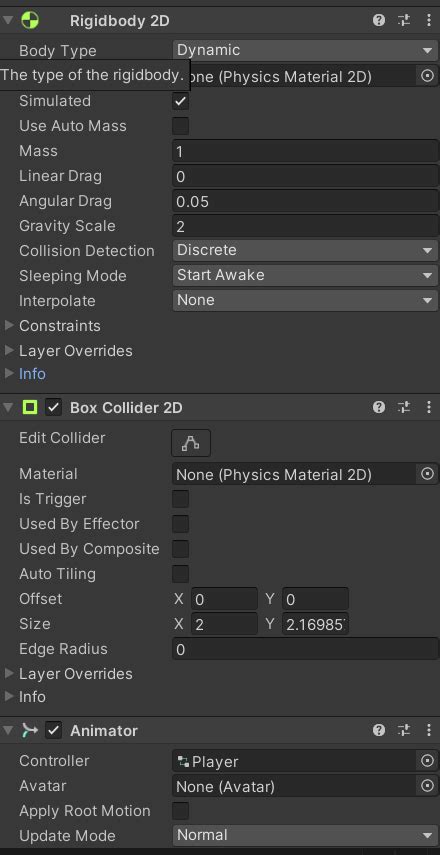Open object picker for Avatar field

tap(427, 786)
